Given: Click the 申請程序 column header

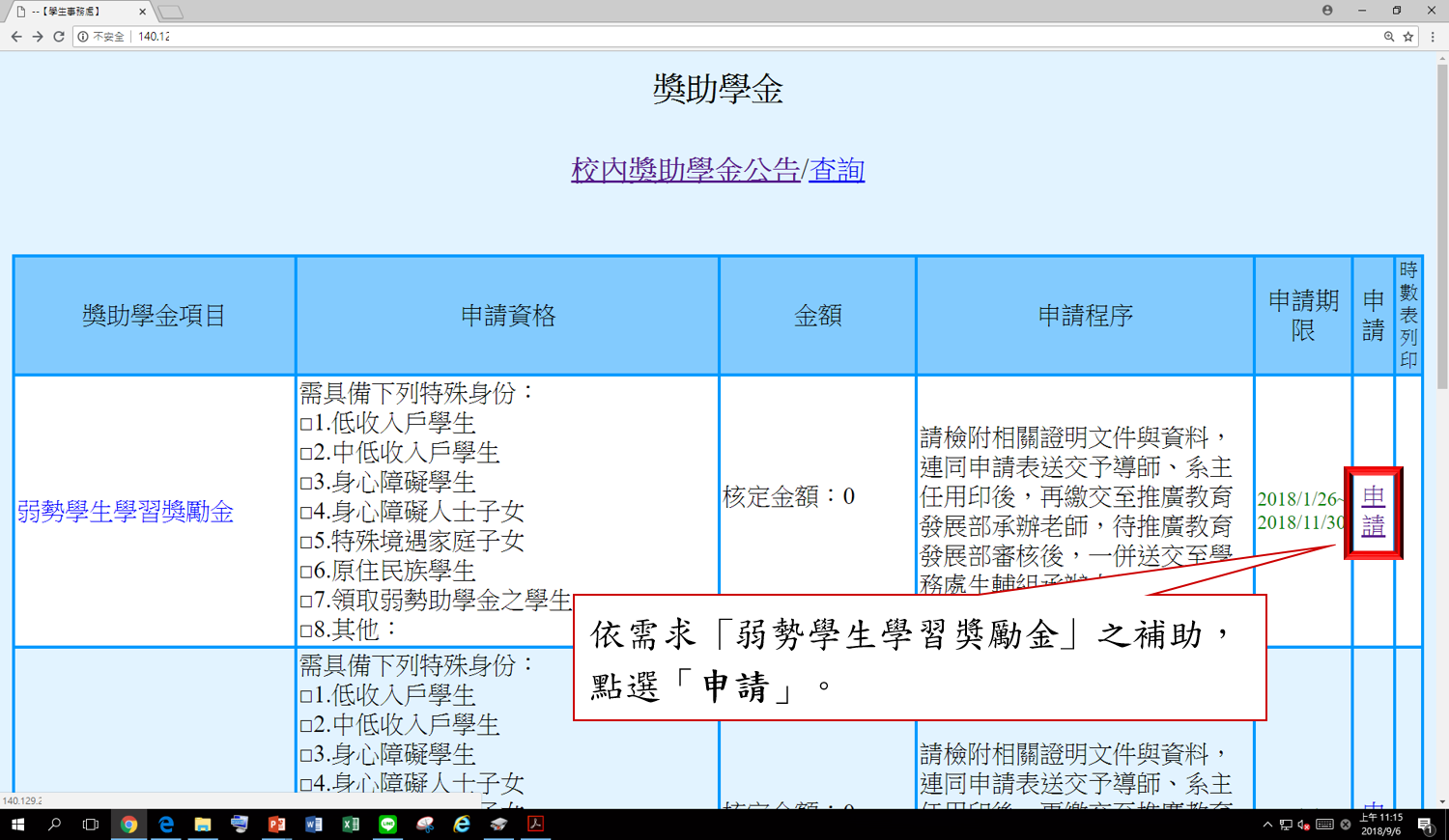Looking at the screenshot, I should pyautogui.click(x=1086, y=316).
